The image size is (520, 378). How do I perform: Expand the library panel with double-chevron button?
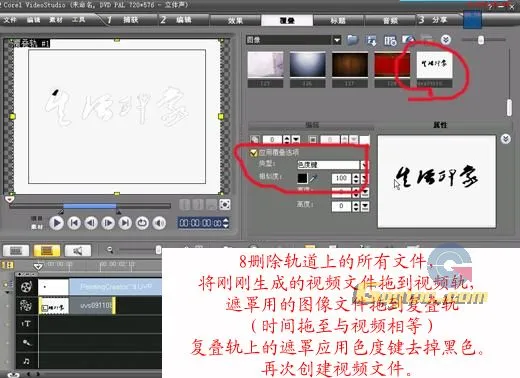click(446, 40)
